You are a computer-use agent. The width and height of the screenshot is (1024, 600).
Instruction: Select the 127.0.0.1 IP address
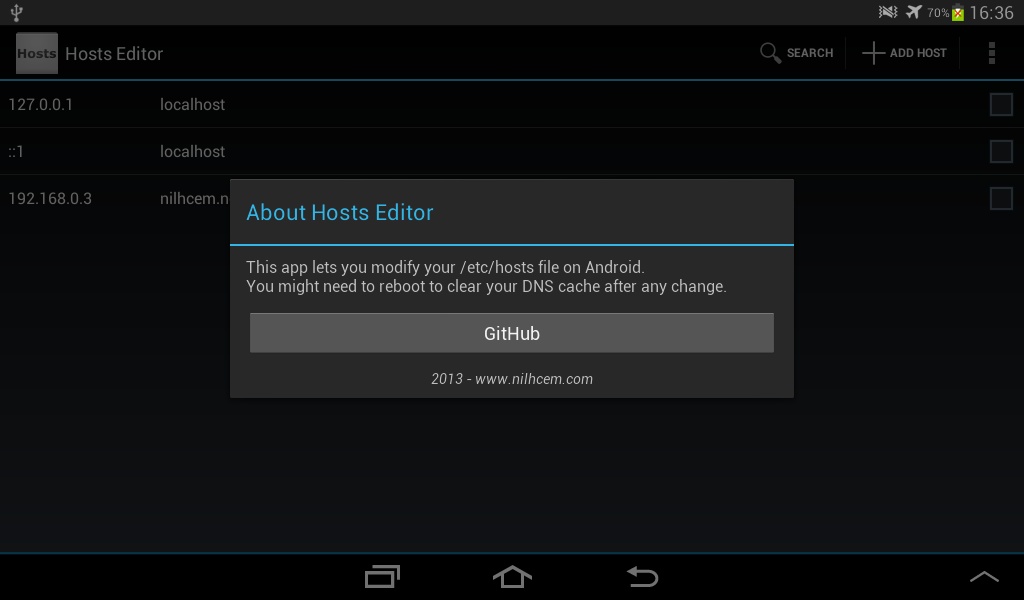tap(40, 104)
